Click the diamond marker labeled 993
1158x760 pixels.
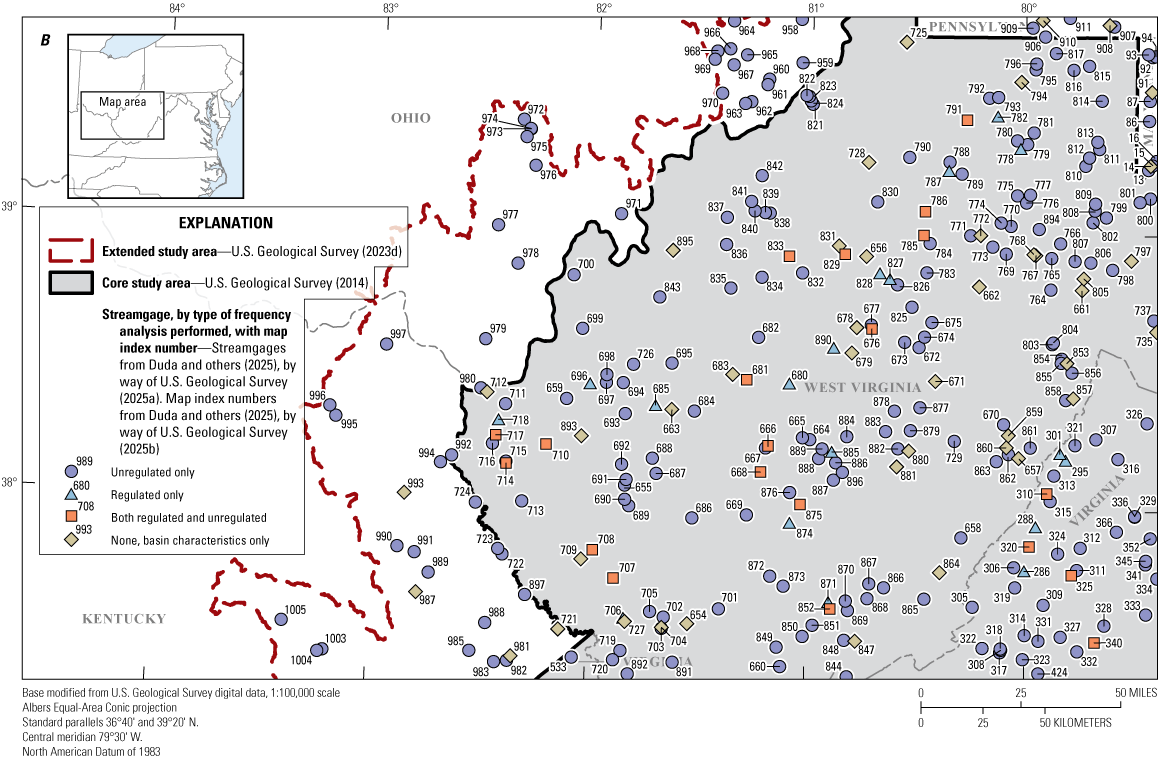tap(404, 492)
